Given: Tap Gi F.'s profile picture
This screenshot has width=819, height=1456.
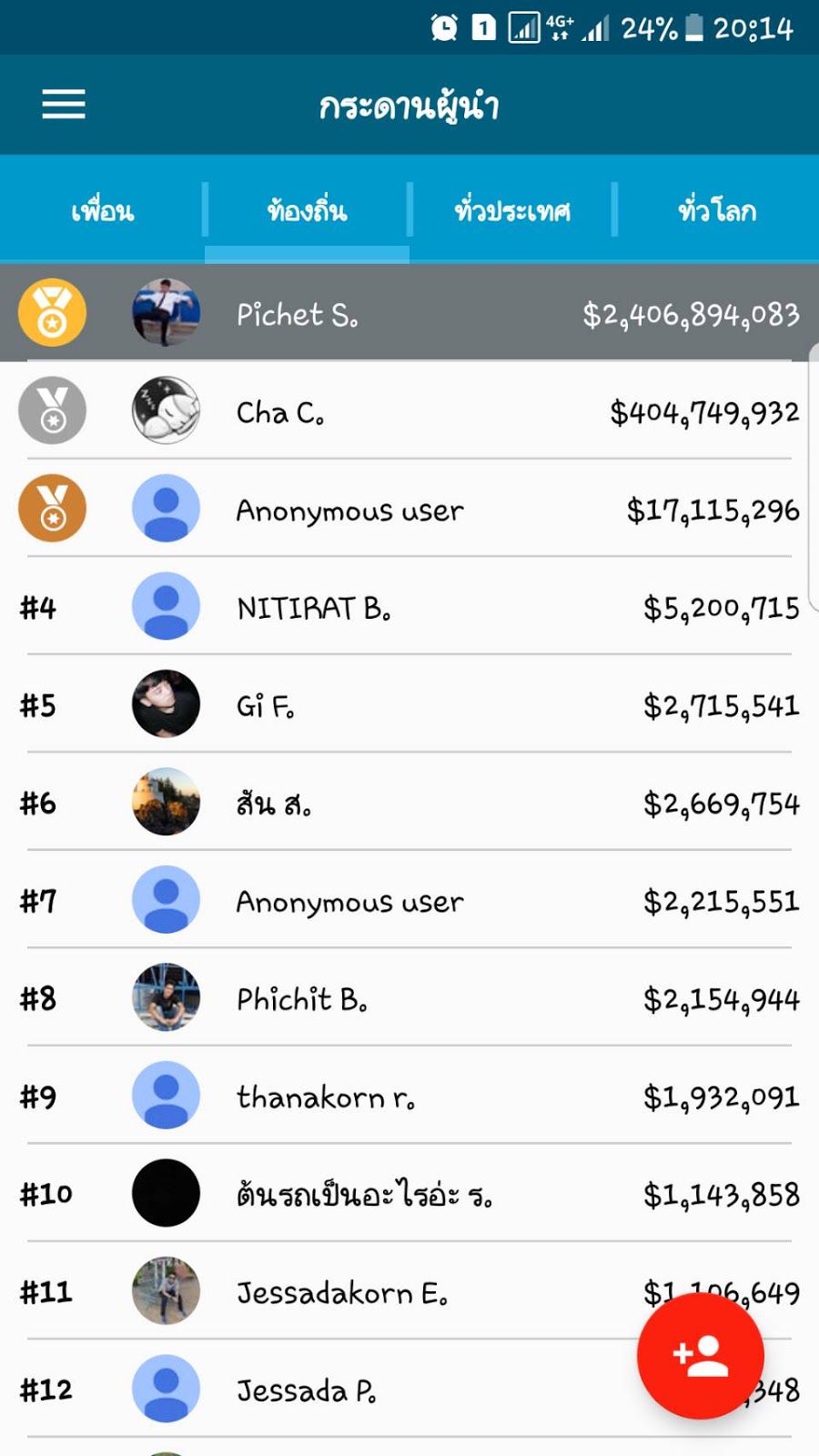Looking at the screenshot, I should [x=166, y=703].
